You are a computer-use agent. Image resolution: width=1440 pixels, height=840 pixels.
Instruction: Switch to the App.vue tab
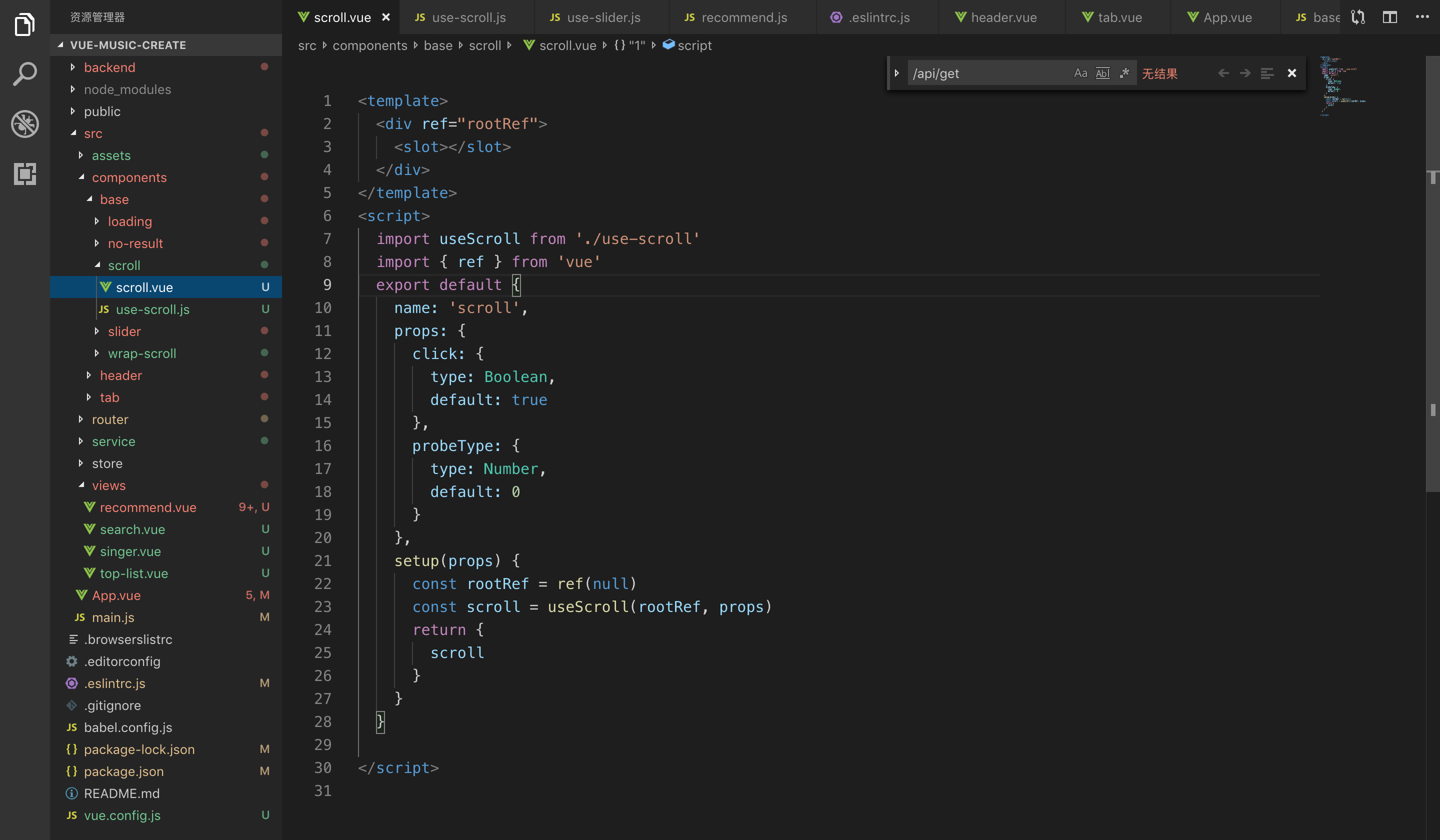1224,17
